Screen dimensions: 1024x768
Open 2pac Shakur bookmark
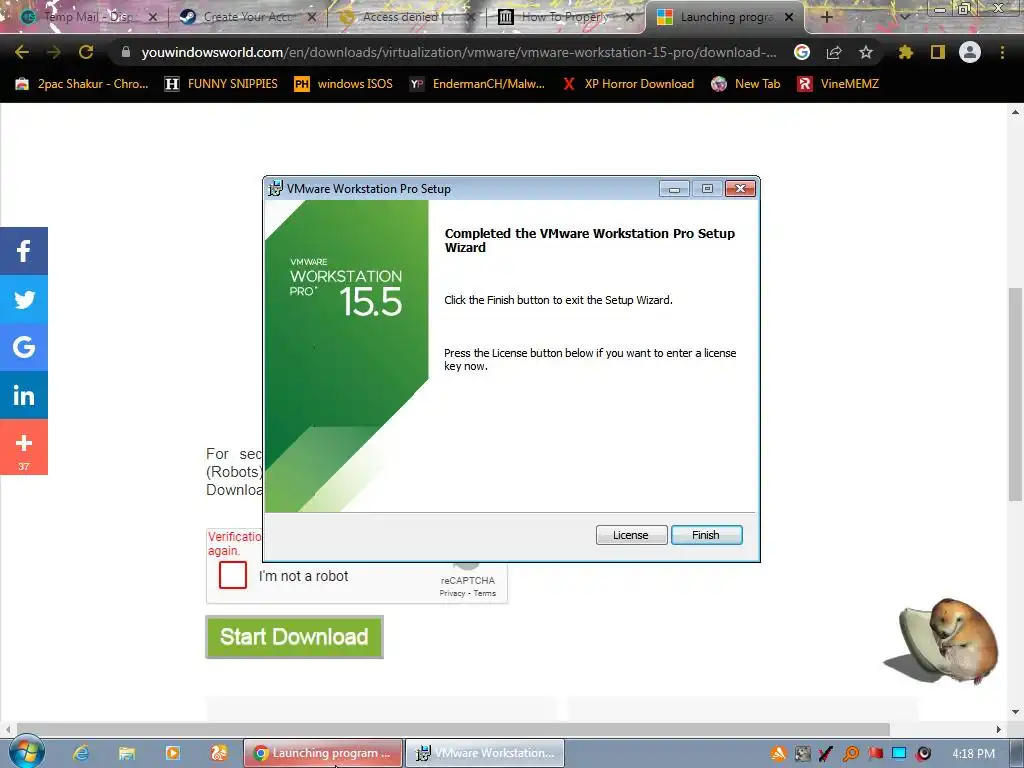tap(82, 84)
